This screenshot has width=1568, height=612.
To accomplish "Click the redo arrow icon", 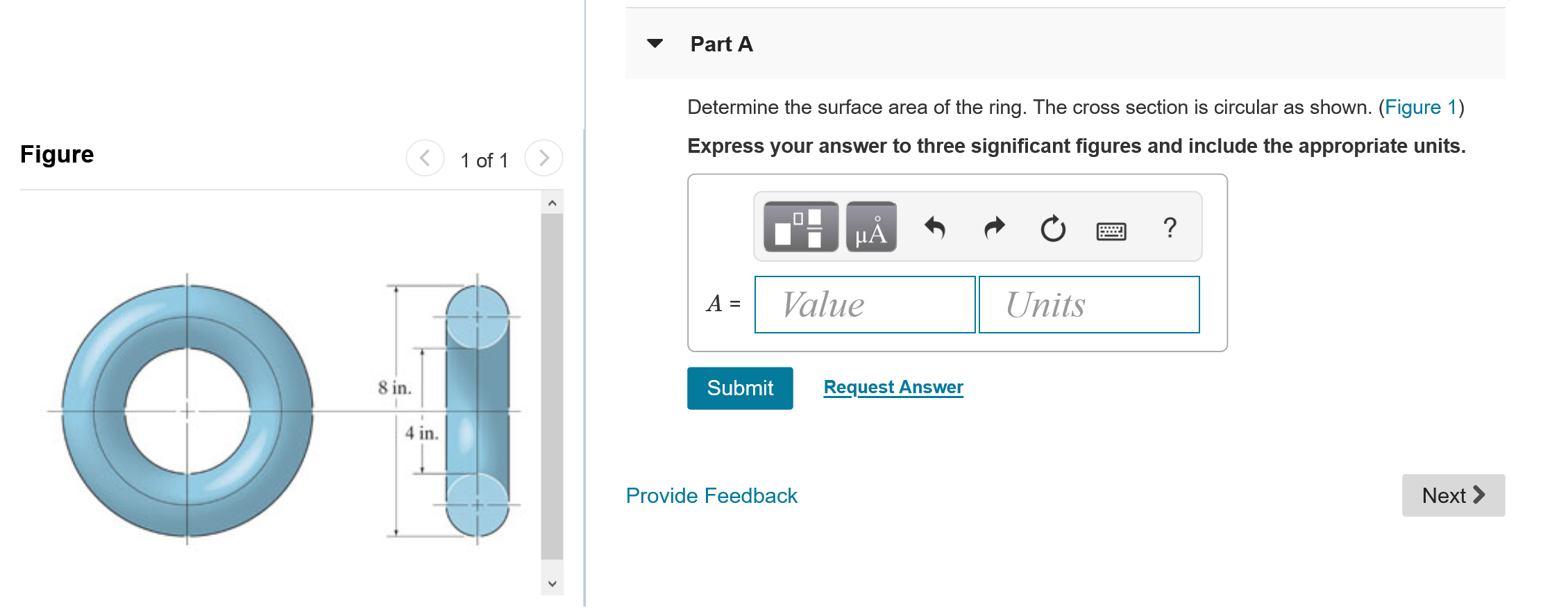I will 994,228.
